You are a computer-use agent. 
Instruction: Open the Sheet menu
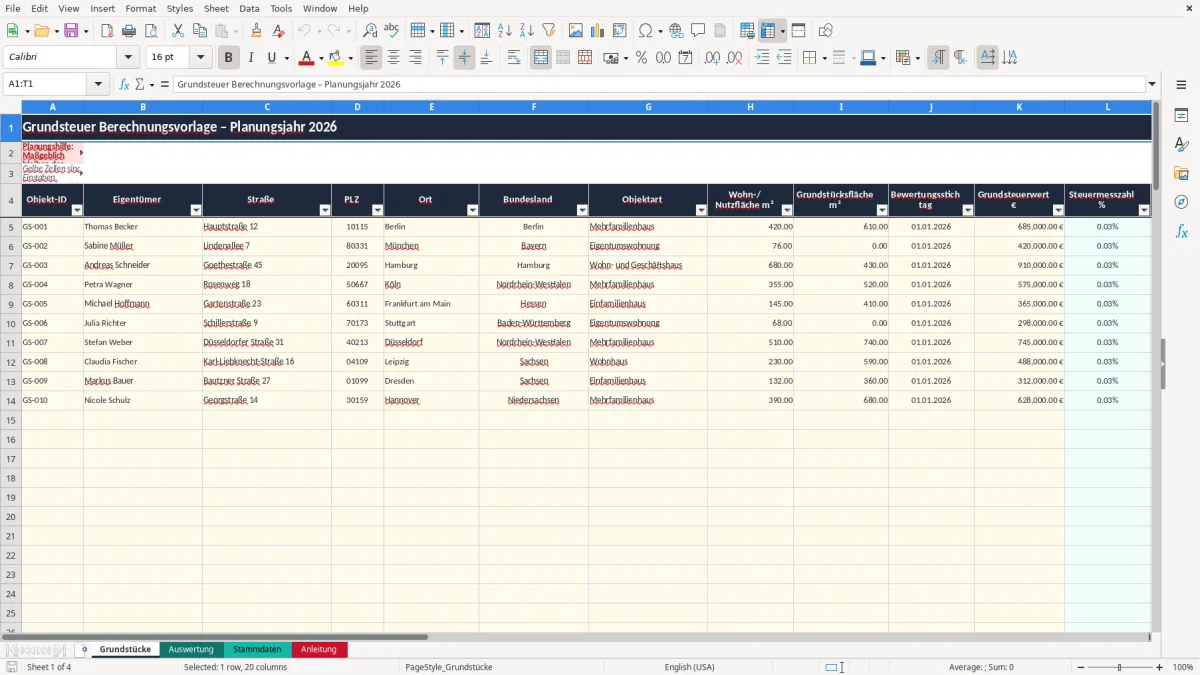216,8
